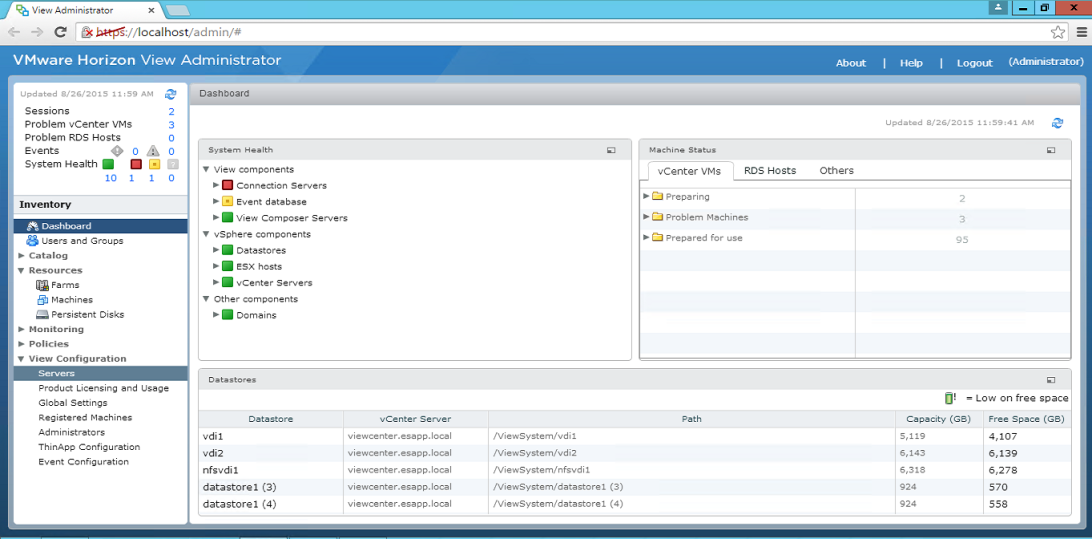
Task: Maximize the Datastores panel
Action: click(x=1051, y=380)
